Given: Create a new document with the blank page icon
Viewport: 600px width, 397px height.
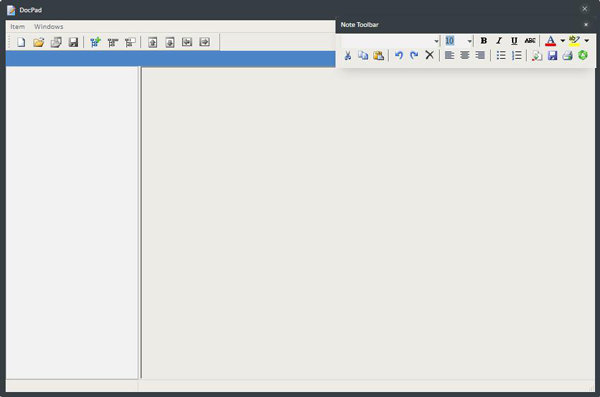Looking at the screenshot, I should [x=21, y=42].
